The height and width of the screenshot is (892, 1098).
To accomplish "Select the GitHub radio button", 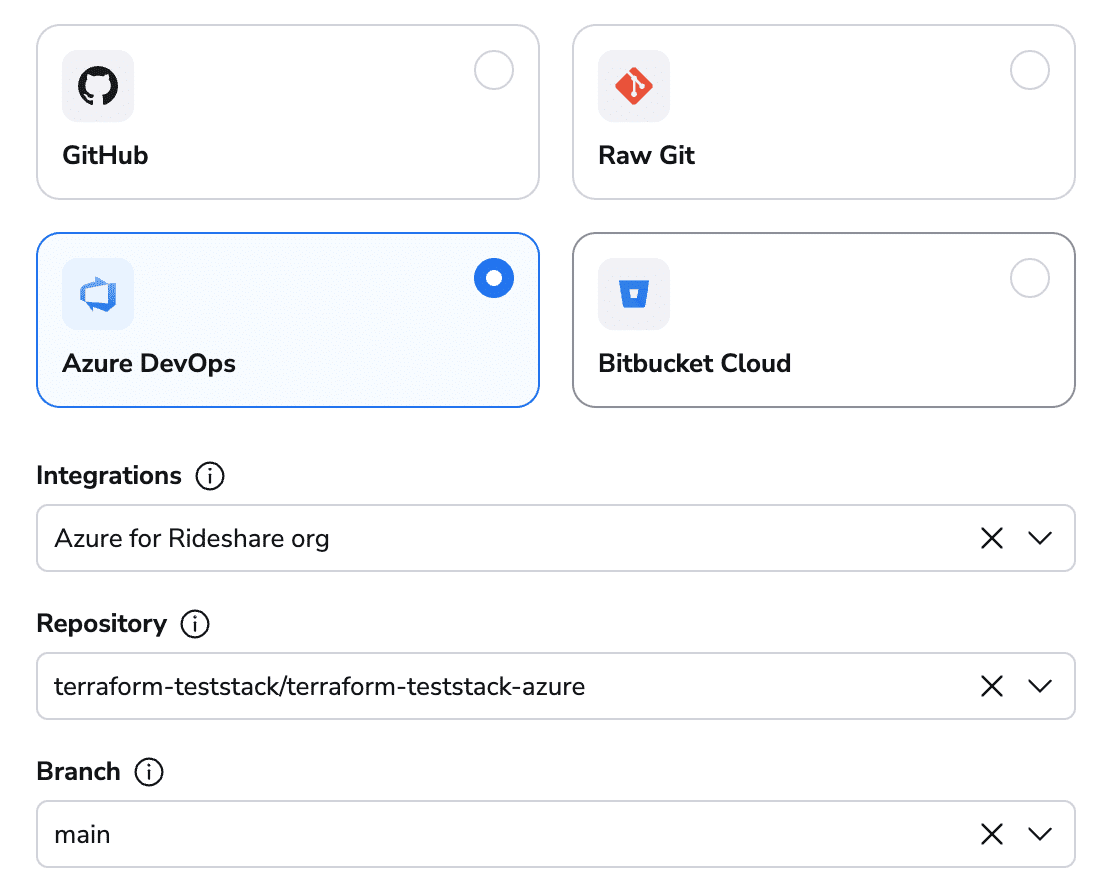I will pyautogui.click(x=493, y=70).
